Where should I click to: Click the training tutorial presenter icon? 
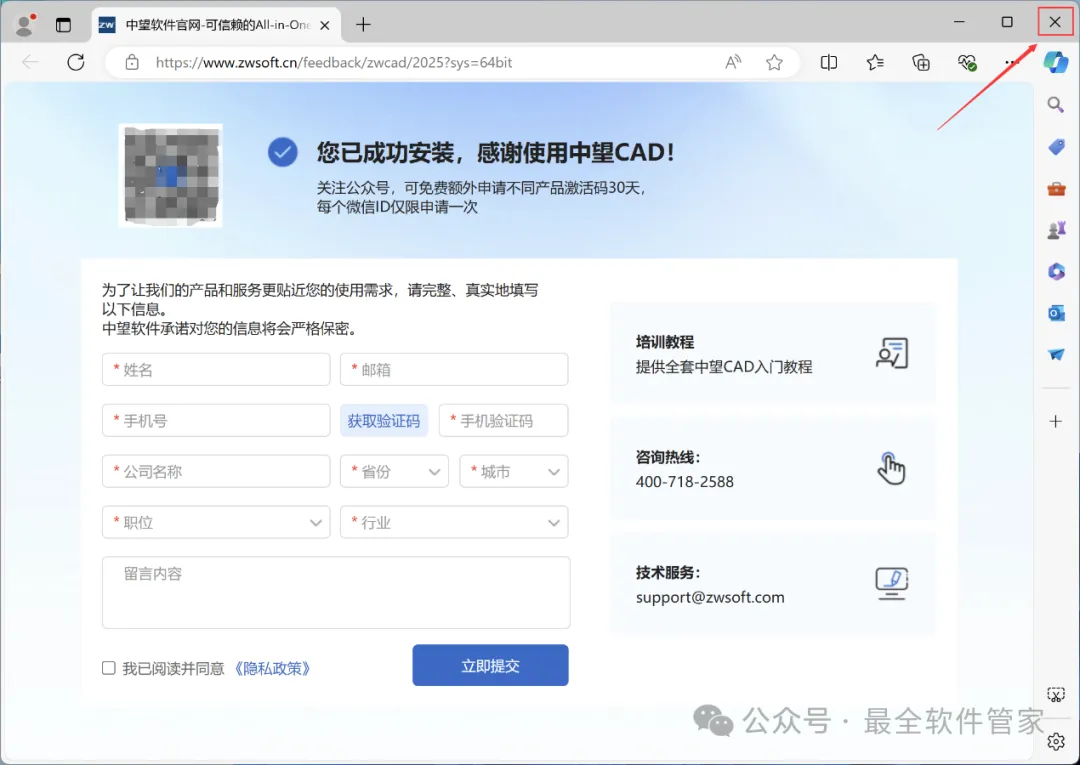pos(892,353)
